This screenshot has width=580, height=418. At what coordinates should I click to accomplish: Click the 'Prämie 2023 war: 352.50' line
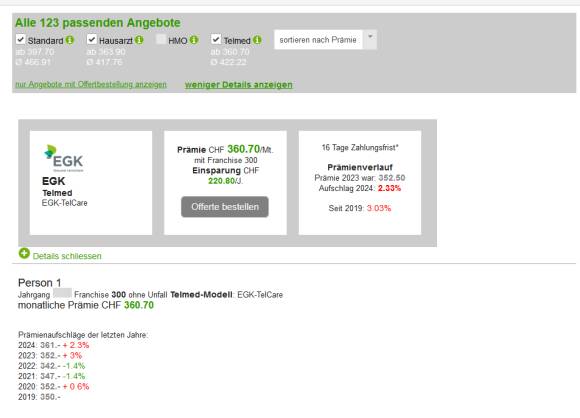click(360, 178)
